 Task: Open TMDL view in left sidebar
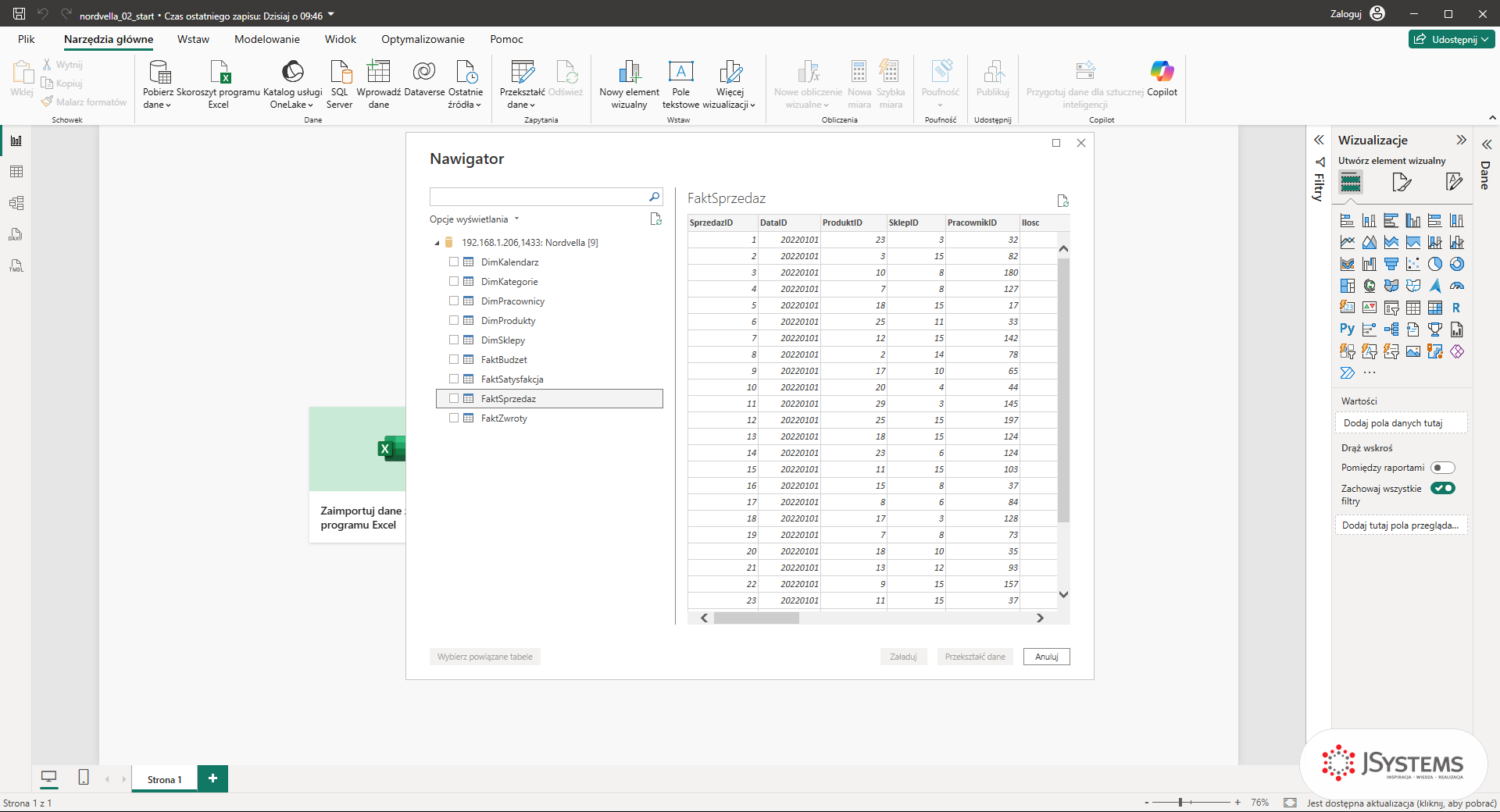[x=16, y=265]
